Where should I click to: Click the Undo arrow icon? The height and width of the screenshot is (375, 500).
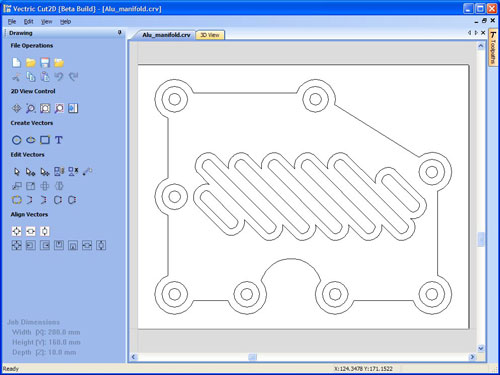coord(59,77)
